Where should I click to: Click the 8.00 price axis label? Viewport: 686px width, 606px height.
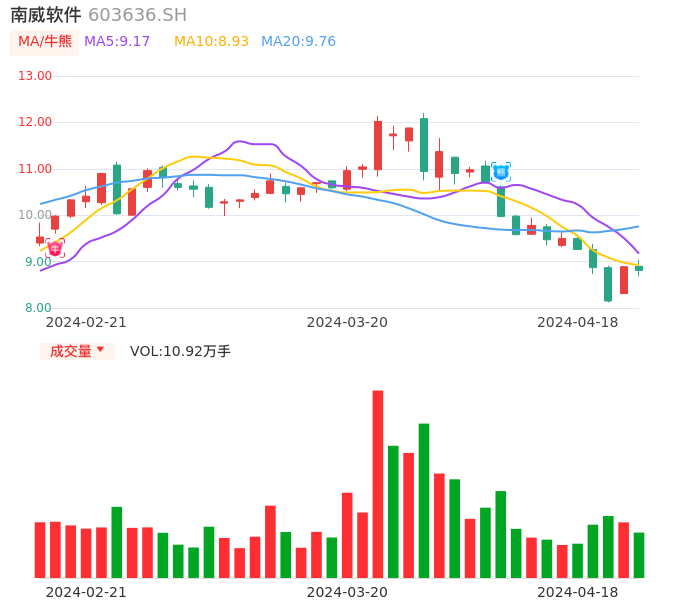pos(38,308)
